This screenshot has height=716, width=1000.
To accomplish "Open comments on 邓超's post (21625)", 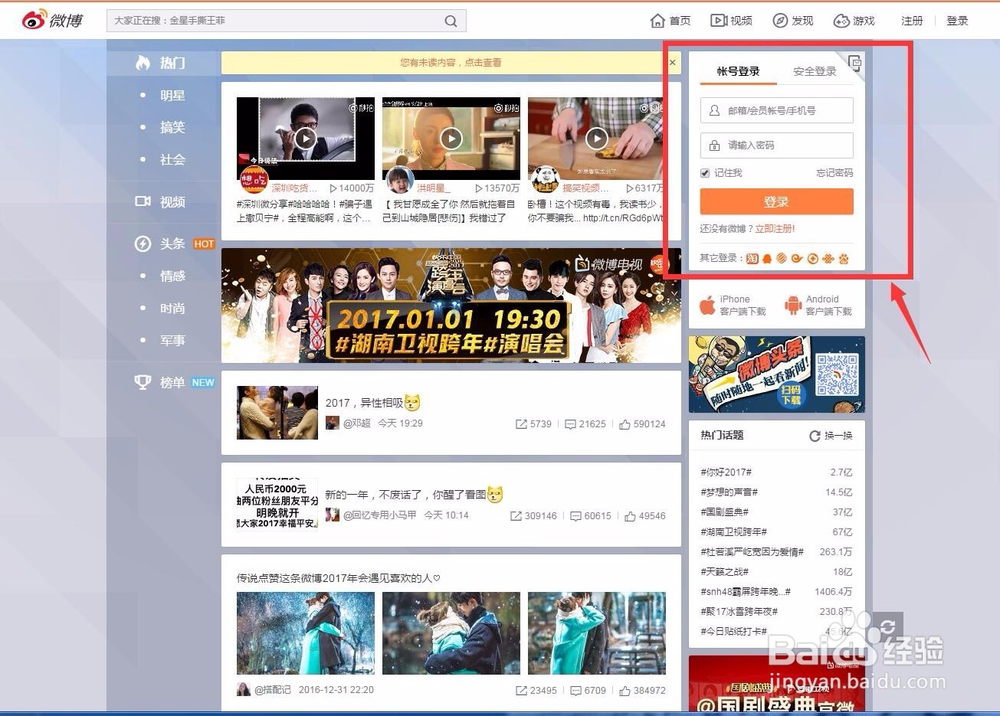I will point(585,424).
